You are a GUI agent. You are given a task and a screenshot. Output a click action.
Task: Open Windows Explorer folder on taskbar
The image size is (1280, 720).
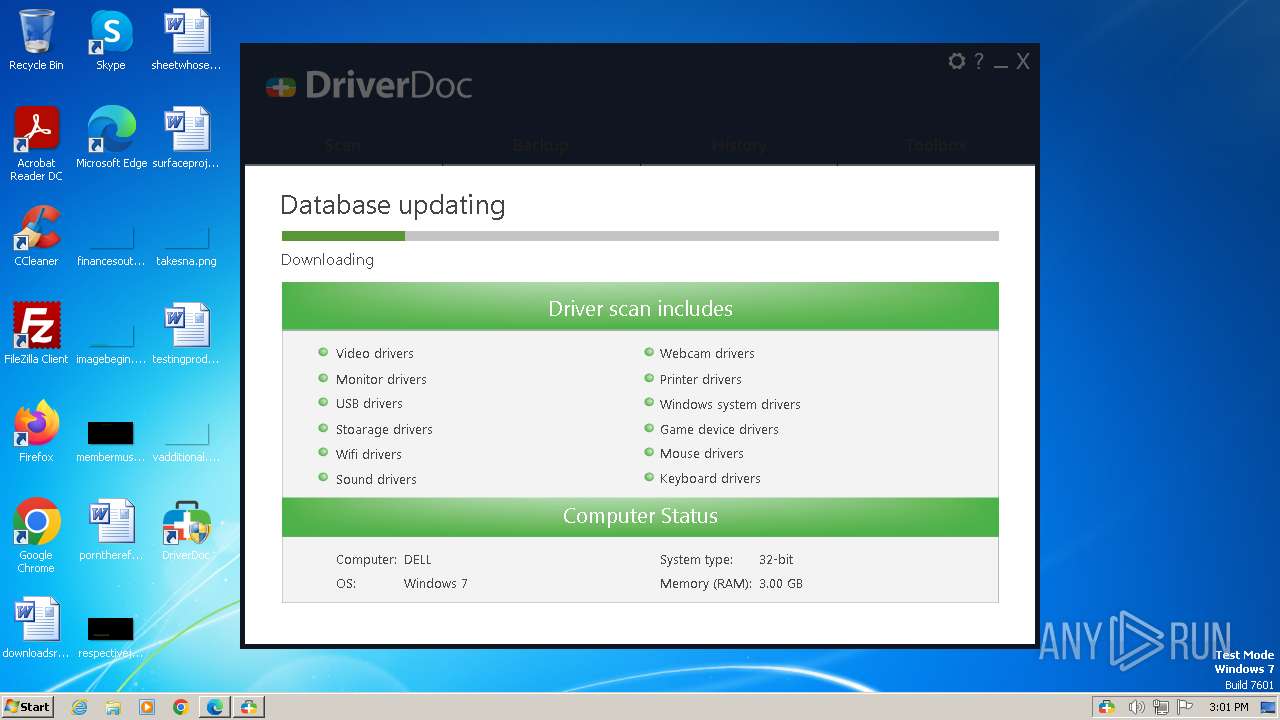pyautogui.click(x=113, y=707)
